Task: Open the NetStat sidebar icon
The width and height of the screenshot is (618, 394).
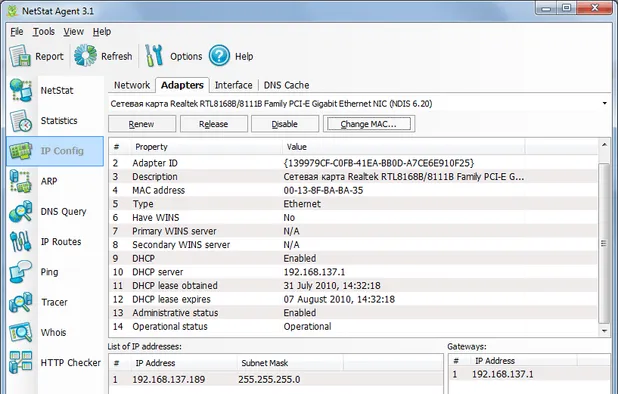Action: pos(20,90)
